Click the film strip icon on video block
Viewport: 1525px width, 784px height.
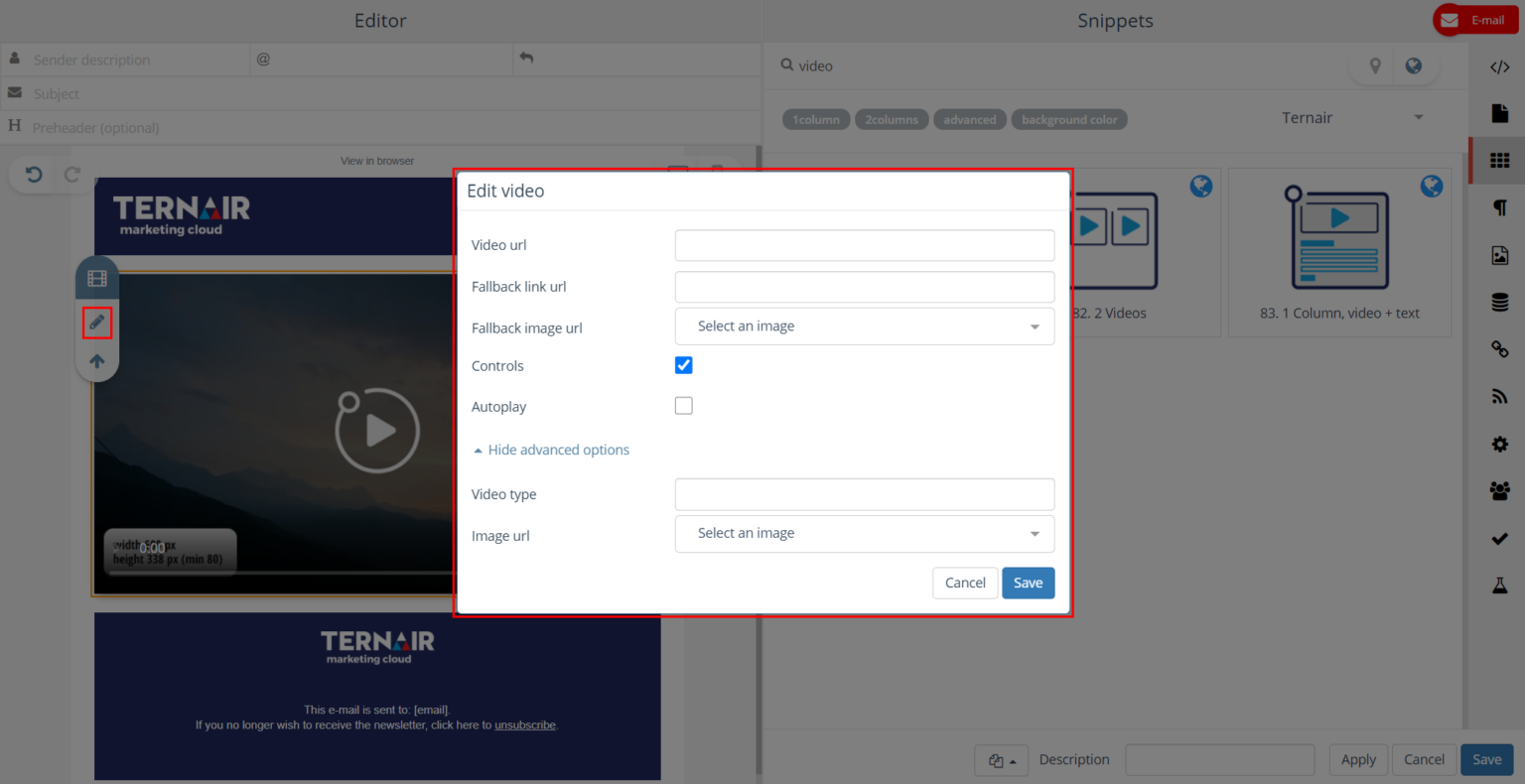point(97,279)
